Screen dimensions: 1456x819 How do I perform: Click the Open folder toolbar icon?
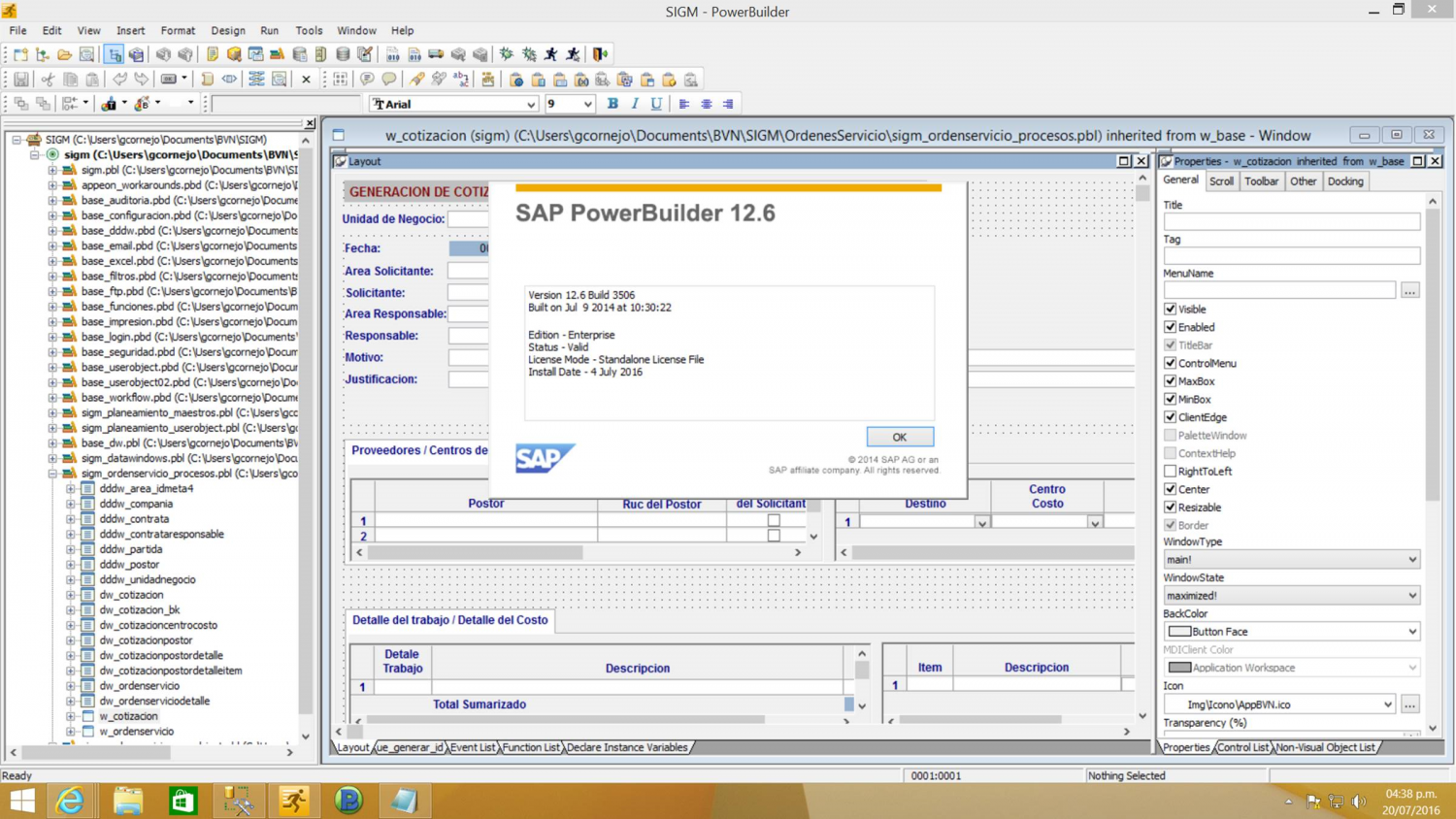tap(64, 54)
